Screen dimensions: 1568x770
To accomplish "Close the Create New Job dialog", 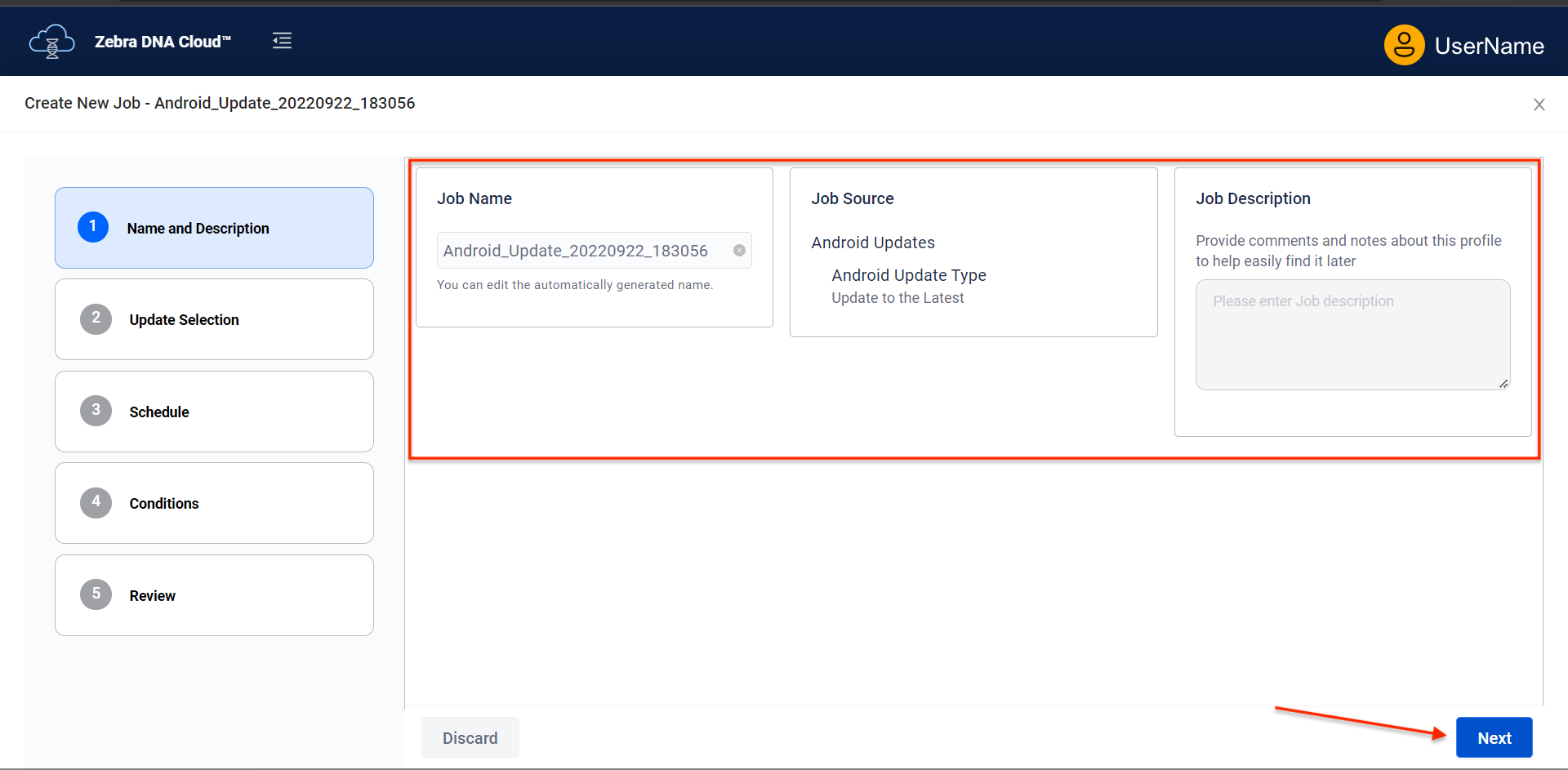I will (x=1539, y=105).
